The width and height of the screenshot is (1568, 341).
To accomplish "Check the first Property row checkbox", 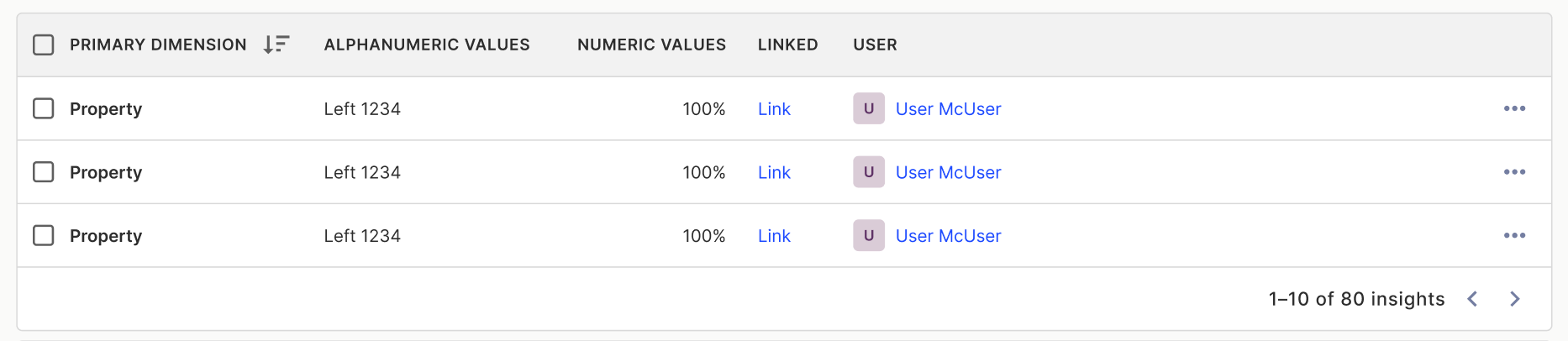I will [x=44, y=108].
